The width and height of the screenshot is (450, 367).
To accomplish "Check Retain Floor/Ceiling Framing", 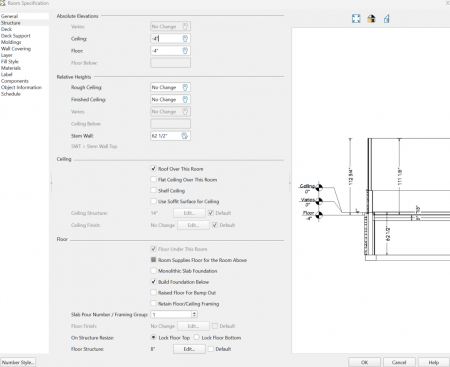I will (x=153, y=303).
